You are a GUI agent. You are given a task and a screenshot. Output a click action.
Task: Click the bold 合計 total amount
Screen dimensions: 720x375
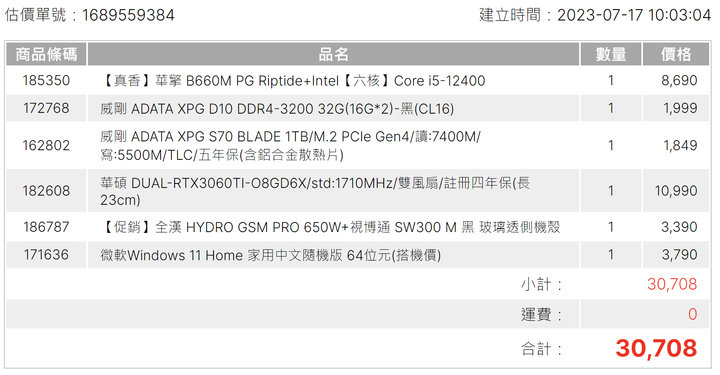tap(656, 348)
